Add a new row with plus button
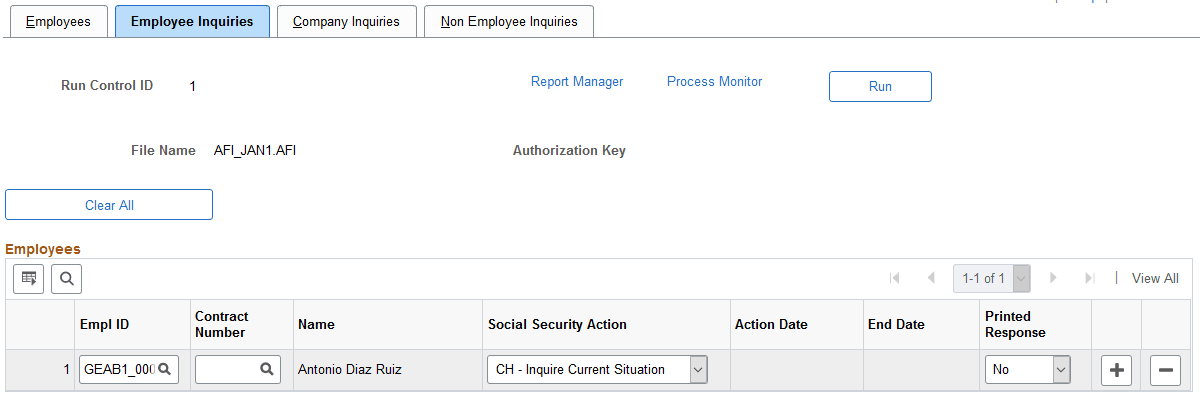Image resolution: width=1200 pixels, height=402 pixels. (x=1116, y=369)
